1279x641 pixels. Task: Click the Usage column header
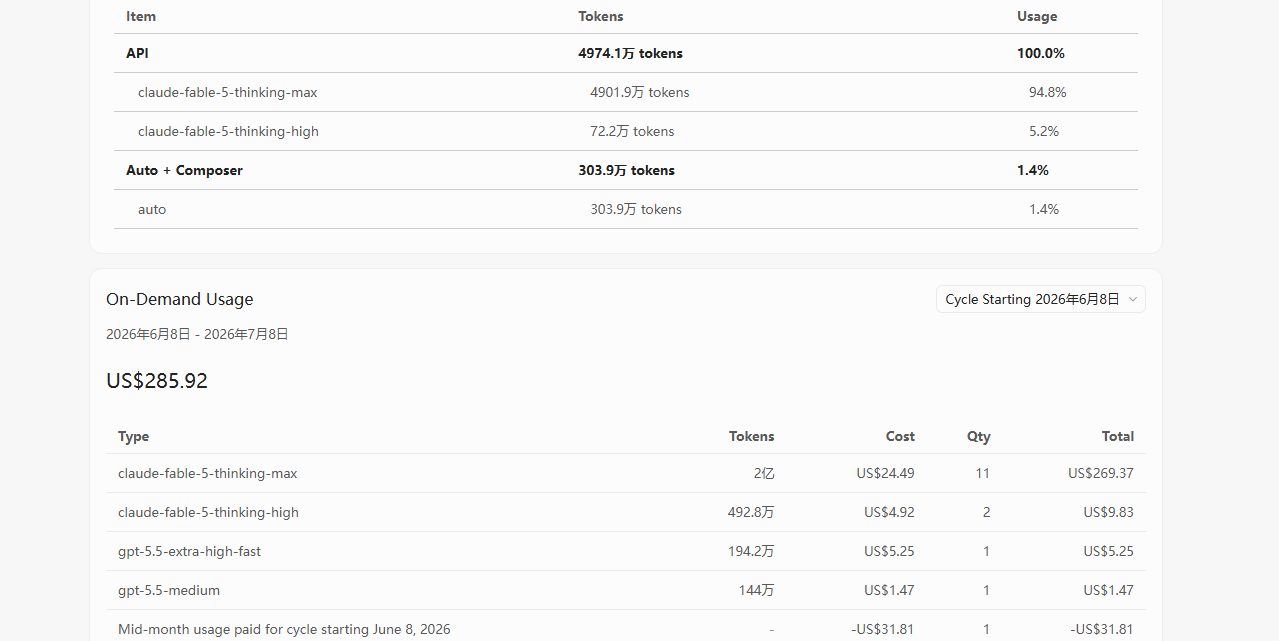click(1037, 16)
